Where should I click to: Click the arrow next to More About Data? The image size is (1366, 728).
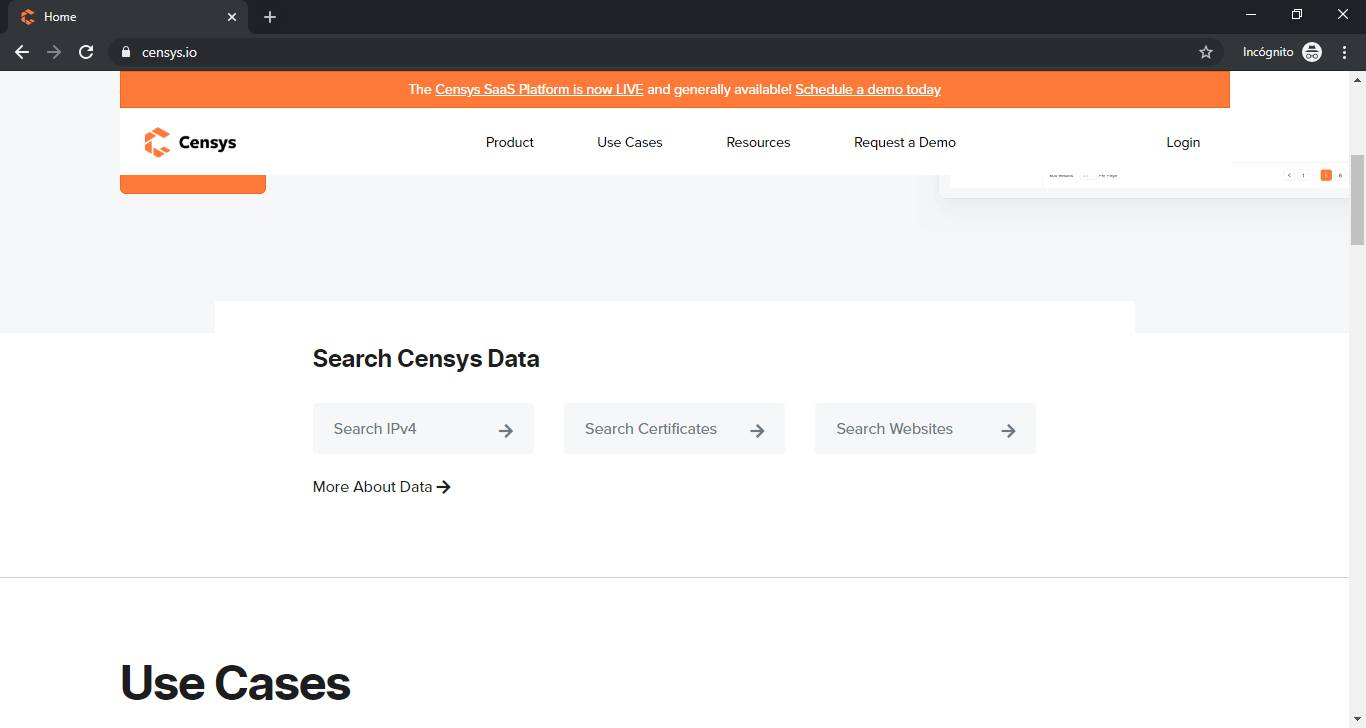coord(444,487)
